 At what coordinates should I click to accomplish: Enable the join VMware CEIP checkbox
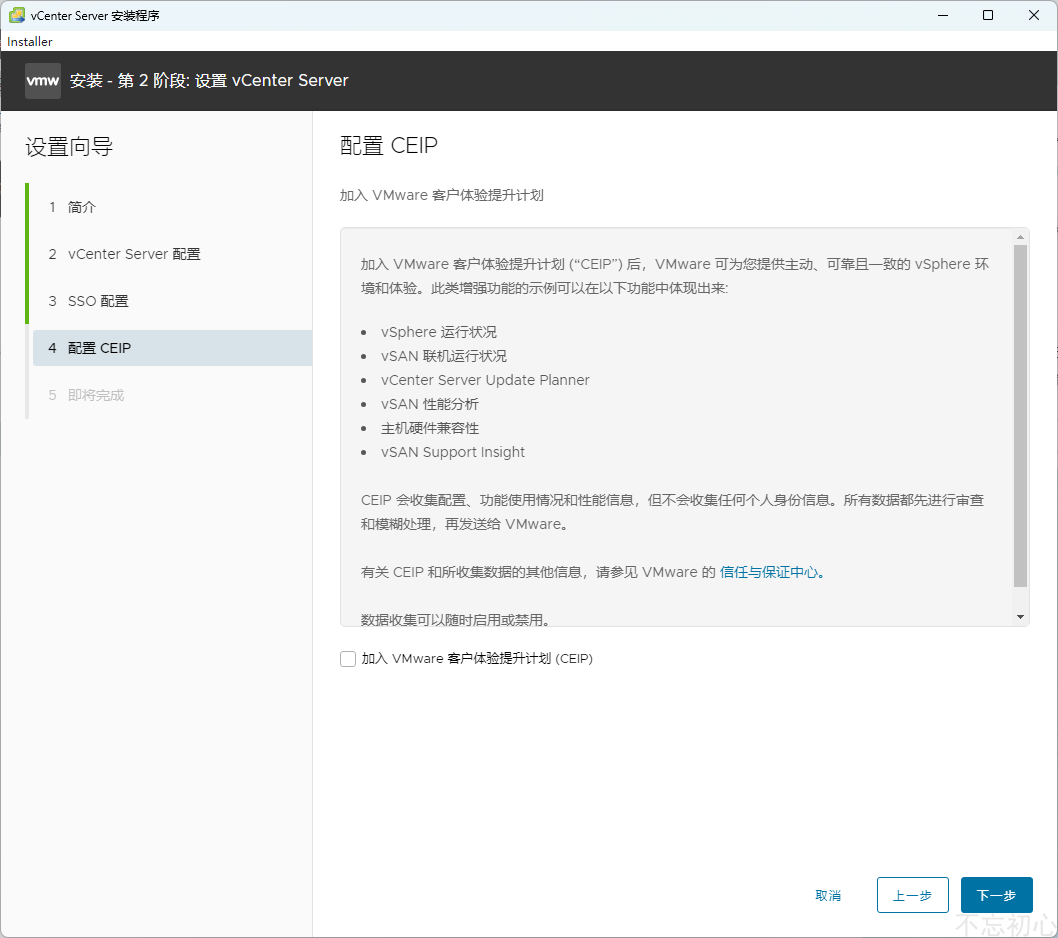coord(347,659)
